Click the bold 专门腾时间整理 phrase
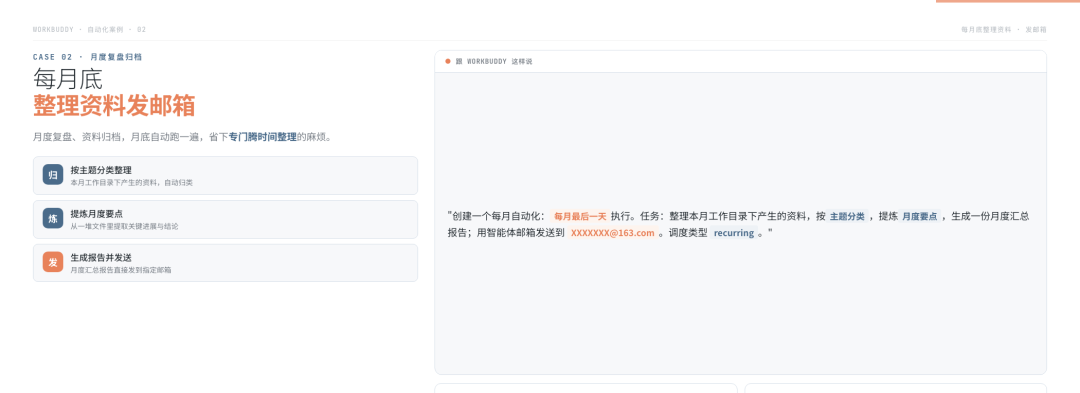Image resolution: width=1080 pixels, height=393 pixels. click(262, 137)
